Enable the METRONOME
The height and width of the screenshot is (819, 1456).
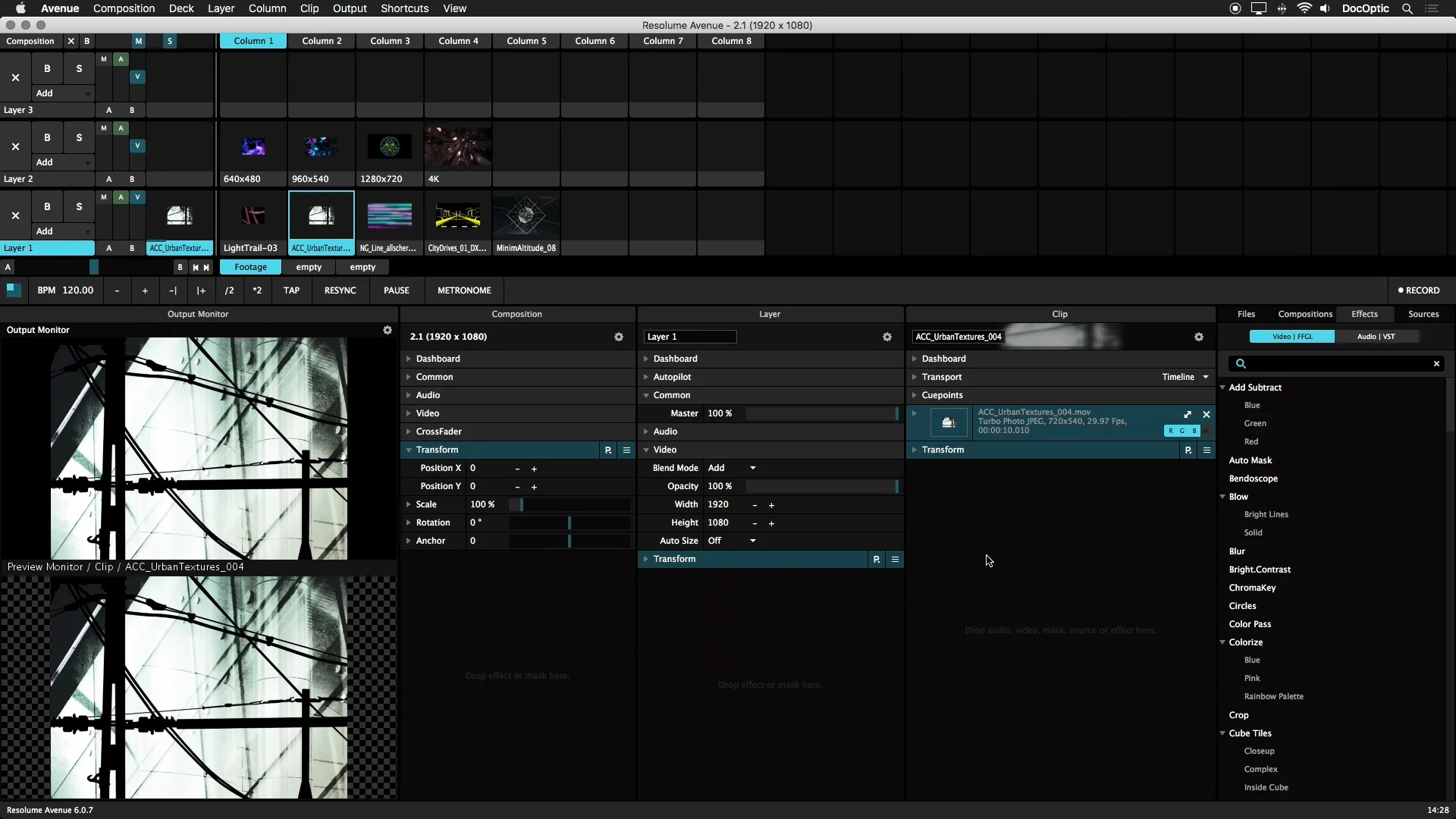tap(464, 290)
